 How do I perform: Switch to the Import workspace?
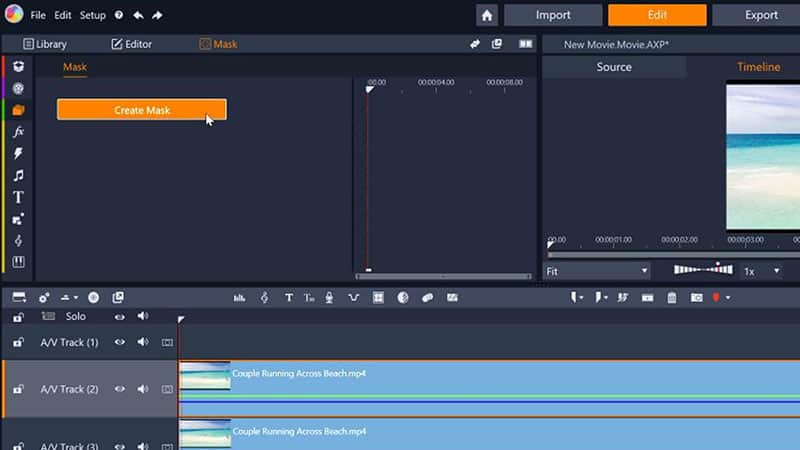coord(553,15)
